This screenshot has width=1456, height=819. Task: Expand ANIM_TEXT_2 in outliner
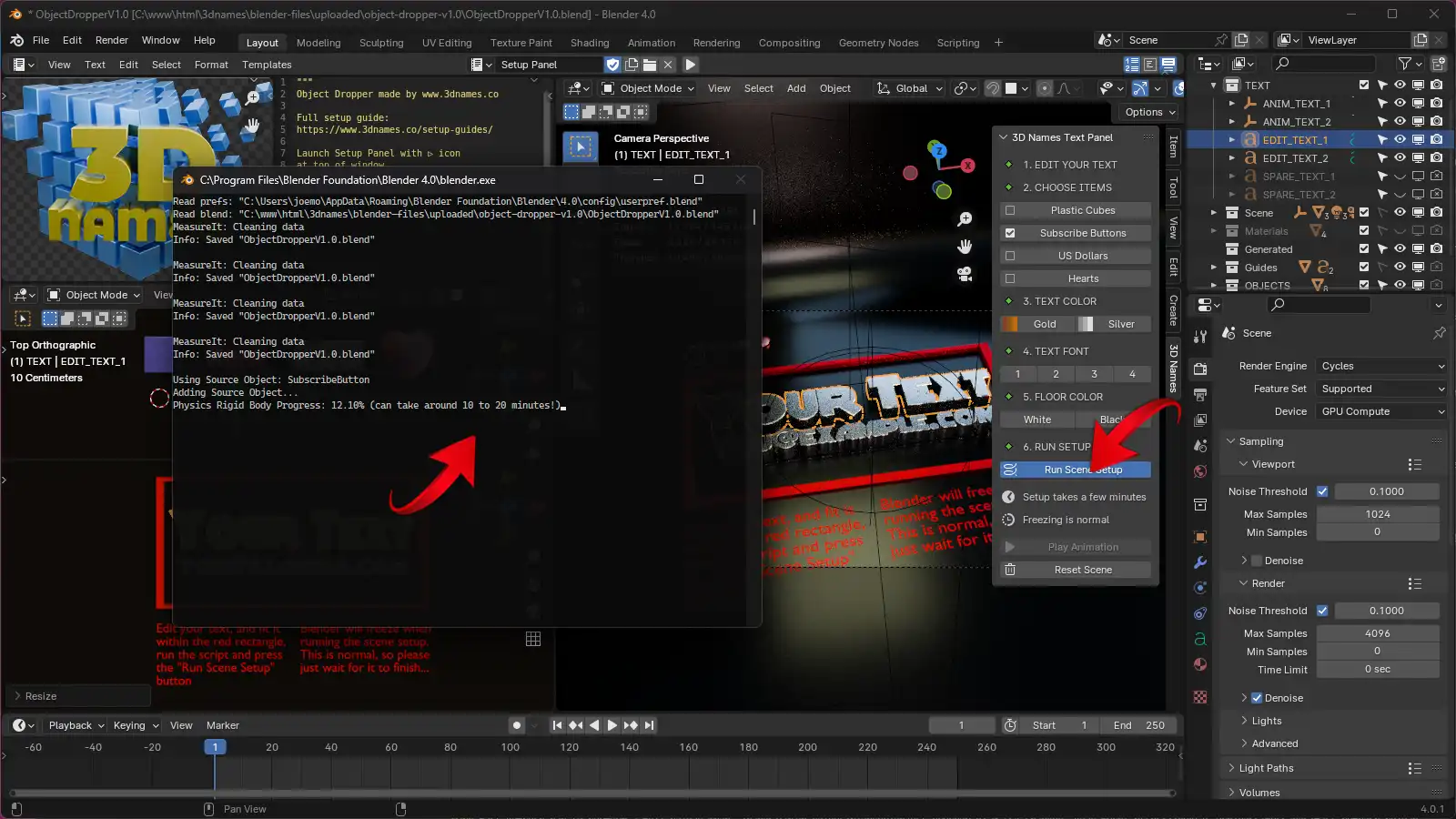(x=1232, y=122)
